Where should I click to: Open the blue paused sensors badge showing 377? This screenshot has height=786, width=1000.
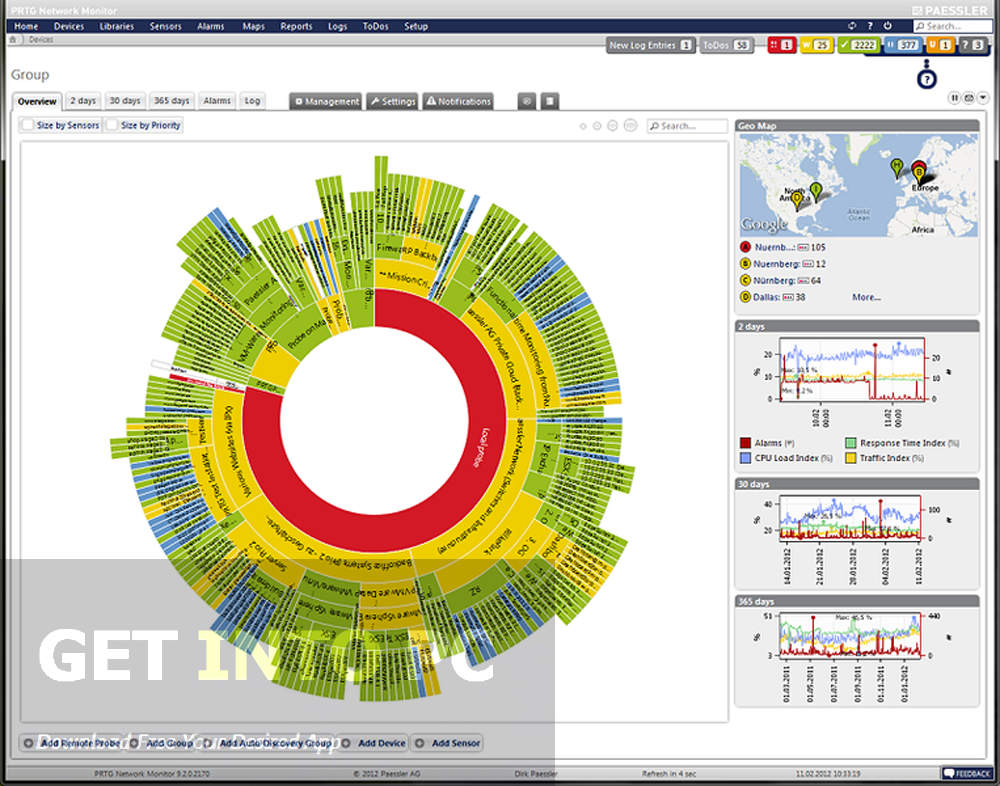(x=902, y=45)
